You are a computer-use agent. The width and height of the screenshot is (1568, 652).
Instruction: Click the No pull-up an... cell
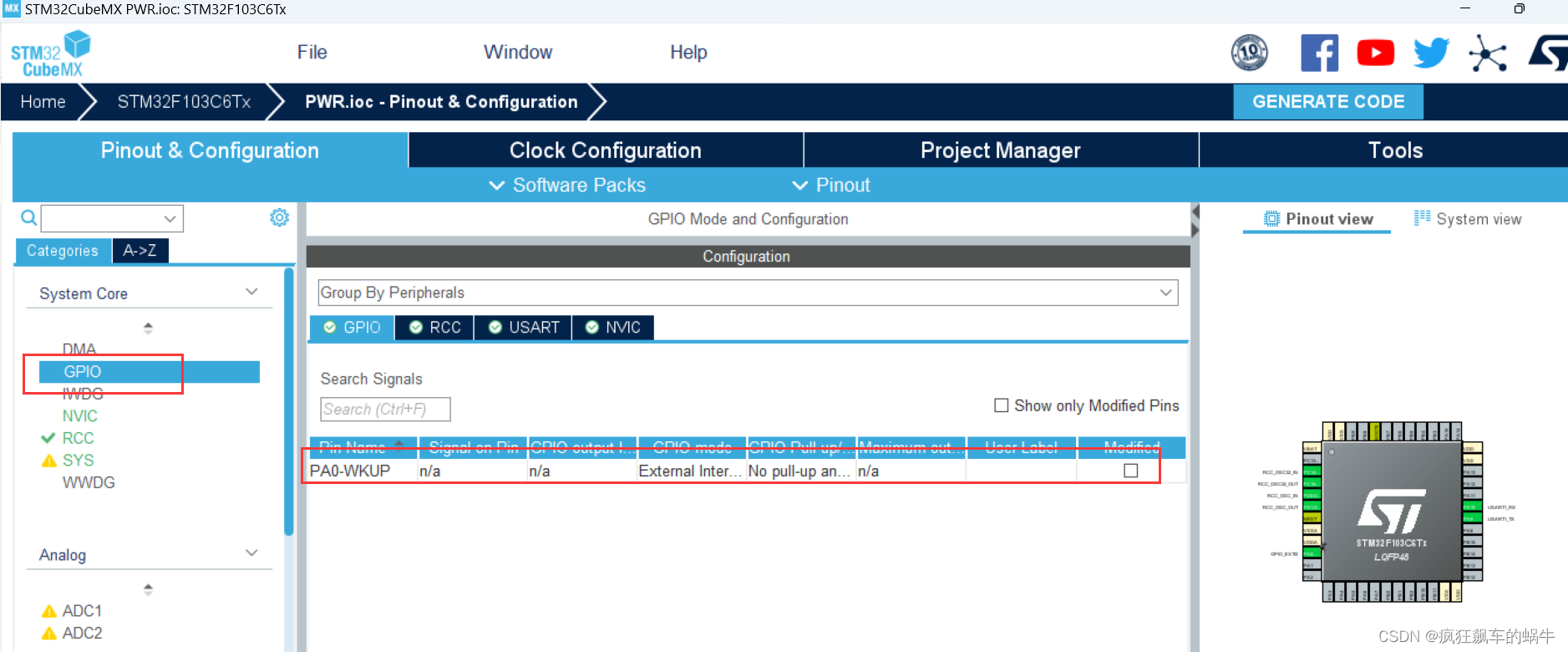point(801,471)
